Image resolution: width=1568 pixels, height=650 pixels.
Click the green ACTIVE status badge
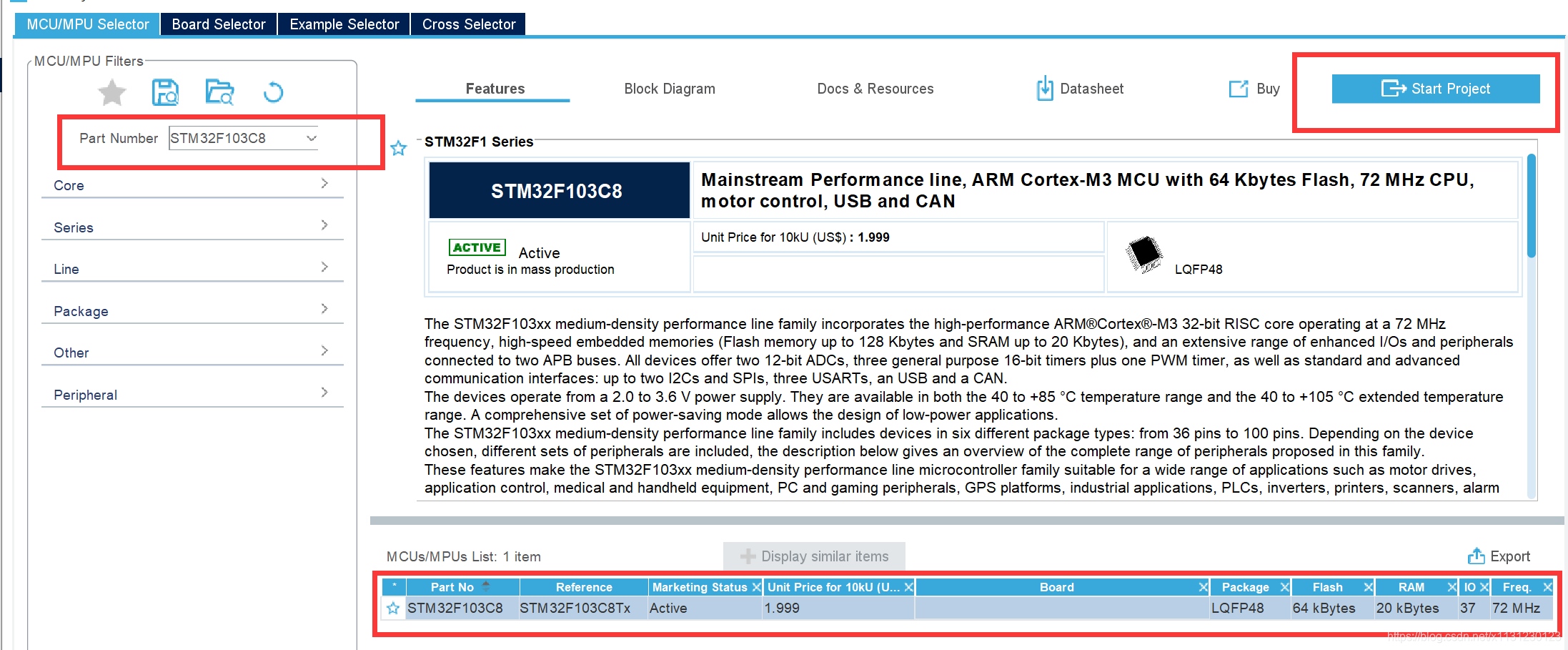(477, 247)
